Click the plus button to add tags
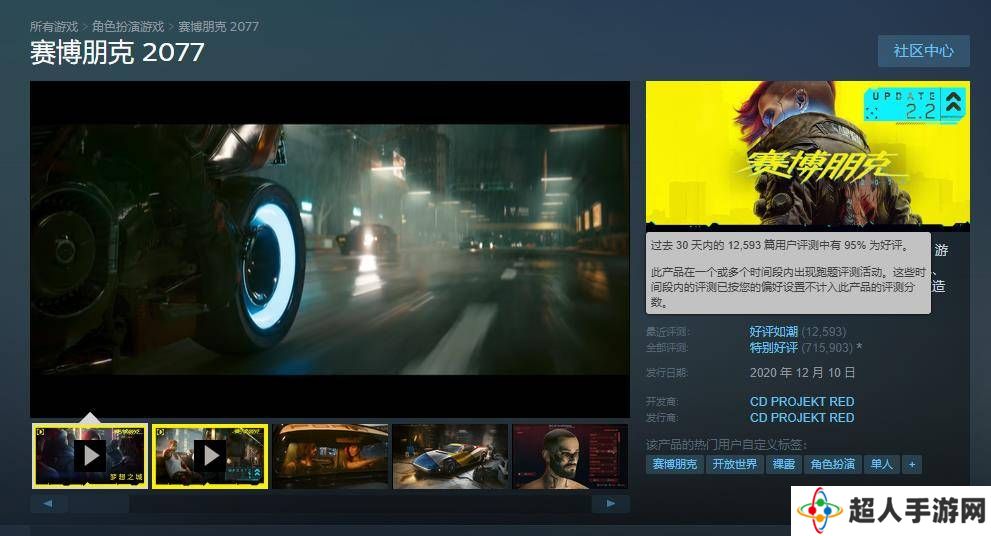The width and height of the screenshot is (991, 536). [912, 464]
